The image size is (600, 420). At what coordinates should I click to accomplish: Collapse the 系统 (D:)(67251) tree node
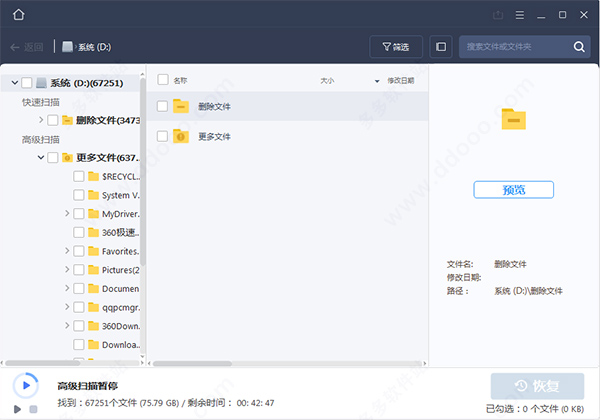(x=15, y=83)
